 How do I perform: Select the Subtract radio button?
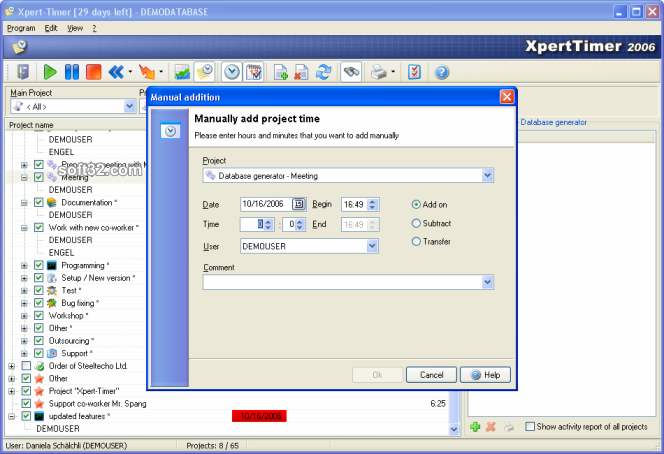pyautogui.click(x=416, y=223)
